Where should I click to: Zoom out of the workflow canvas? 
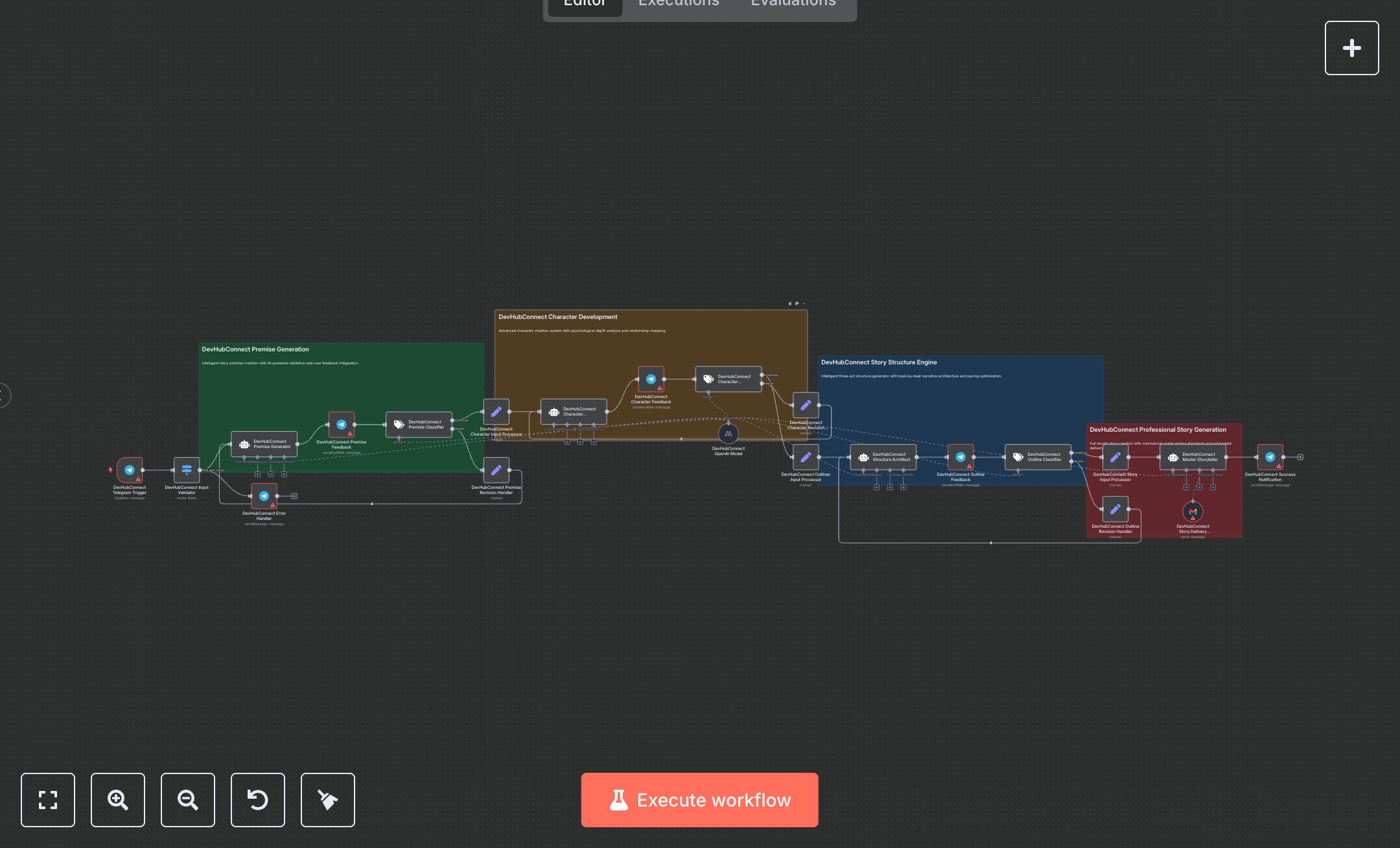[x=188, y=799]
